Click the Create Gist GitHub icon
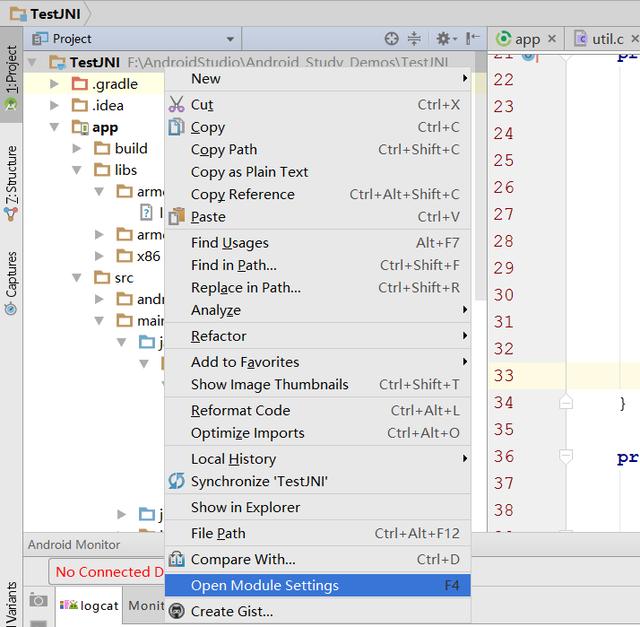 pos(176,611)
